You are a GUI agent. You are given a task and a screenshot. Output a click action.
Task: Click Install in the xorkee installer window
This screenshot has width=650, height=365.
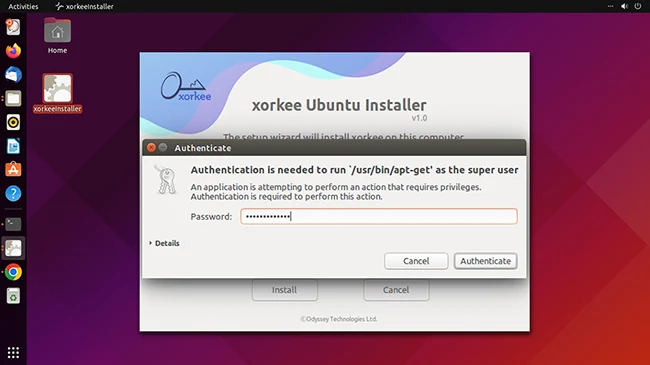tap(284, 290)
